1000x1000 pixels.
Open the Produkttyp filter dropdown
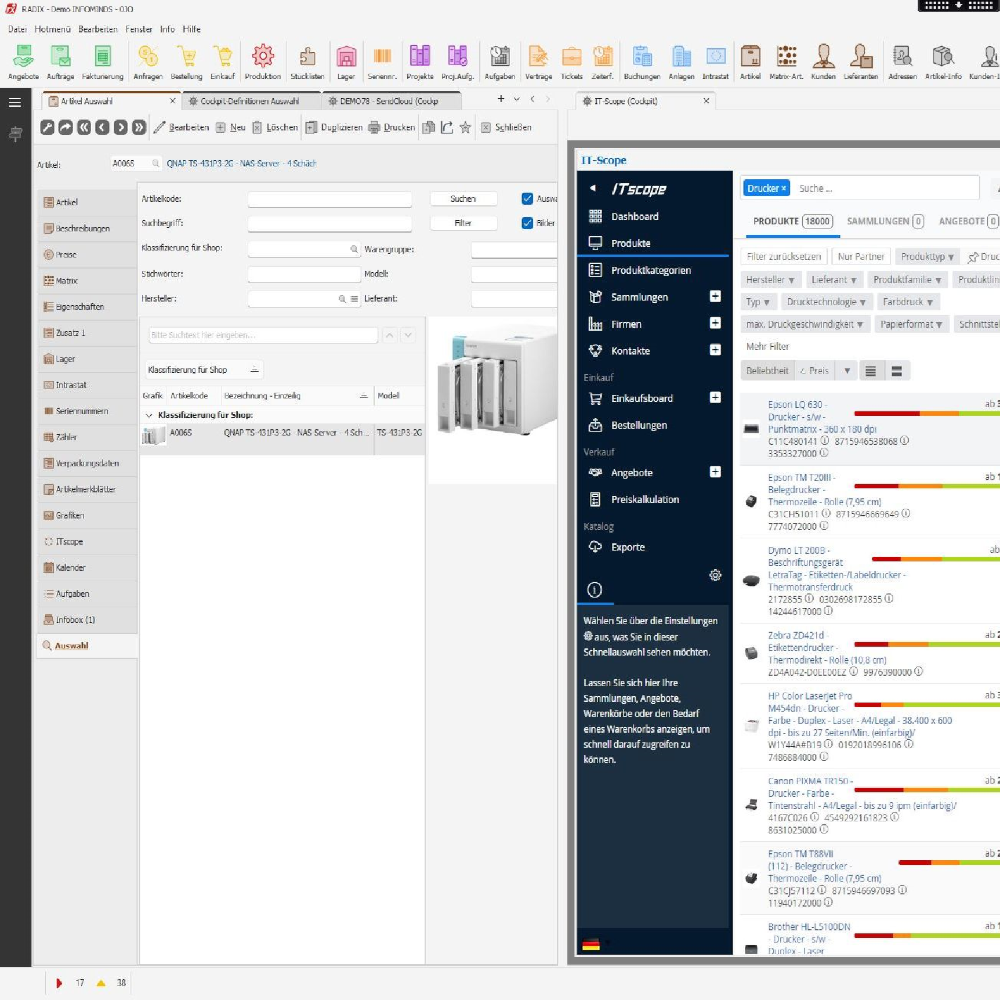click(927, 256)
